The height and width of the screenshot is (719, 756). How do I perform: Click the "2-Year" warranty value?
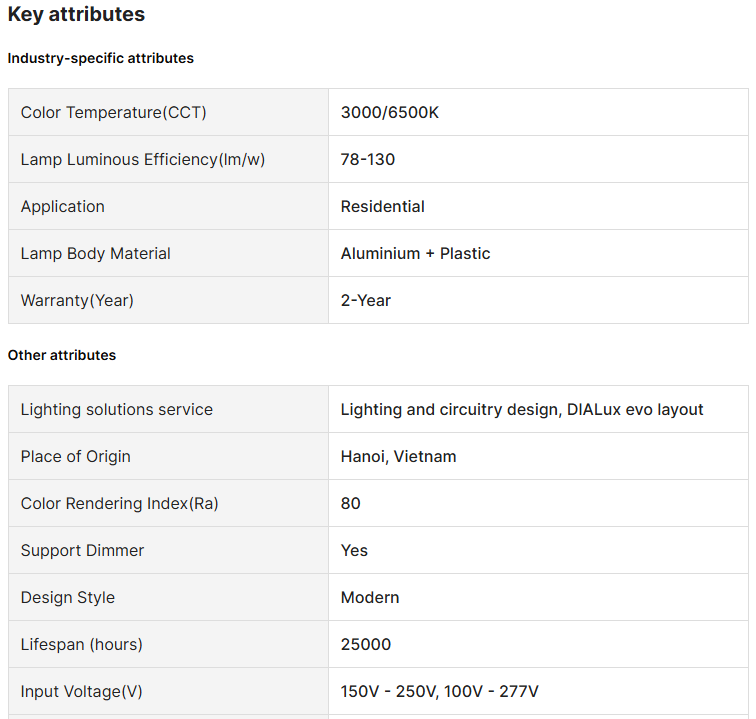pos(366,301)
